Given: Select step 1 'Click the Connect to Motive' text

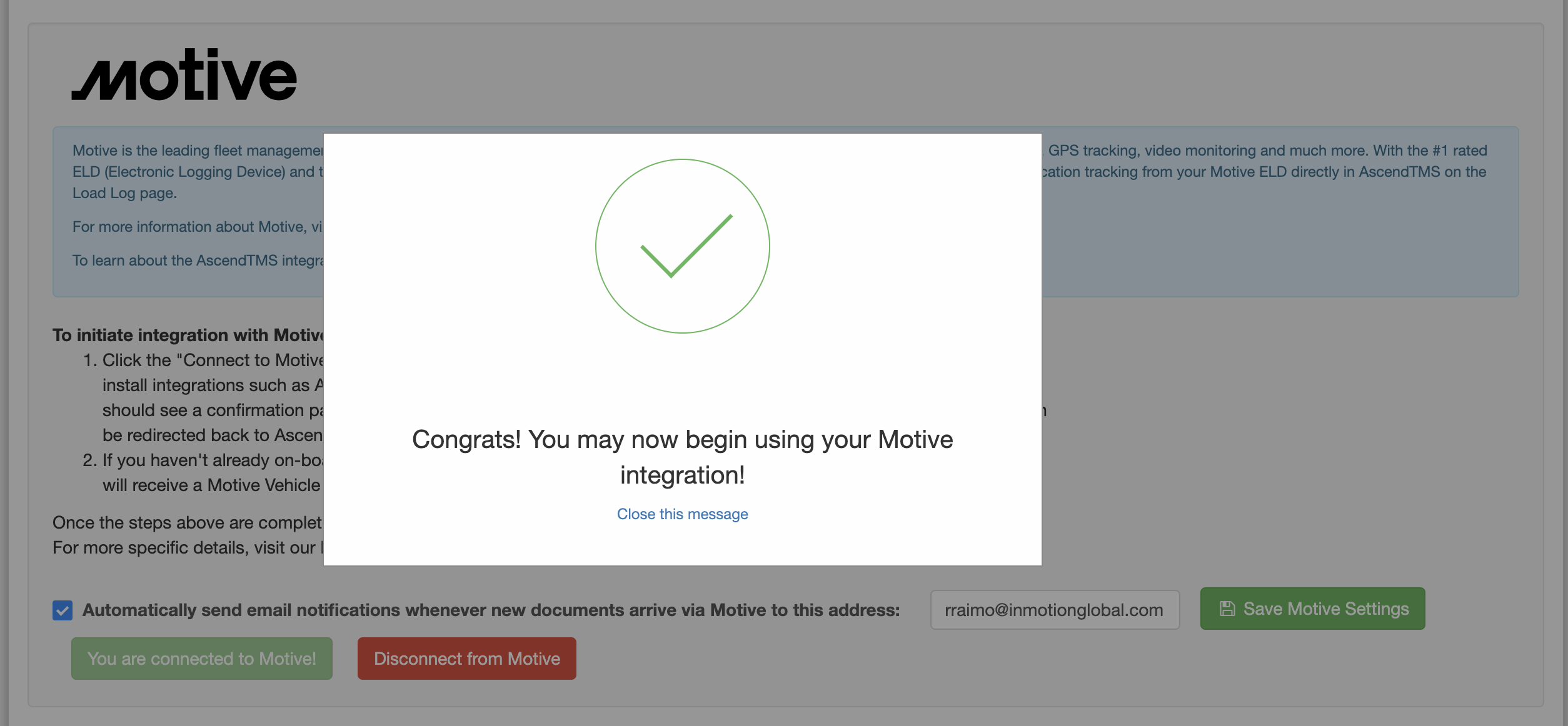Looking at the screenshot, I should pos(213,361).
